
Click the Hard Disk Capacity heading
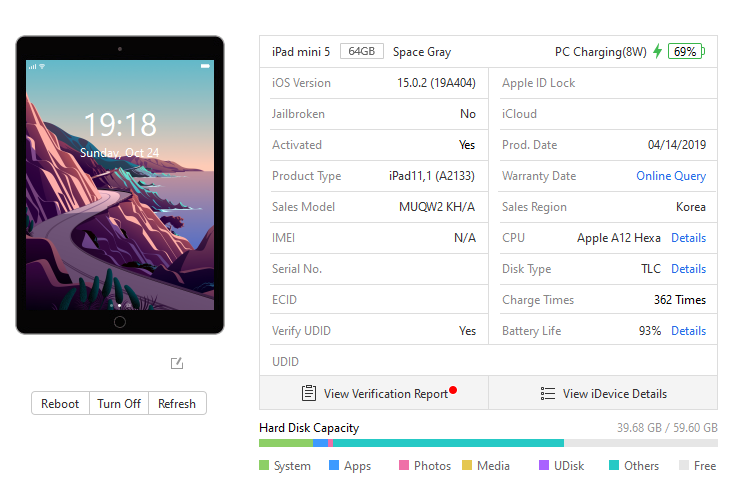pyautogui.click(x=309, y=428)
